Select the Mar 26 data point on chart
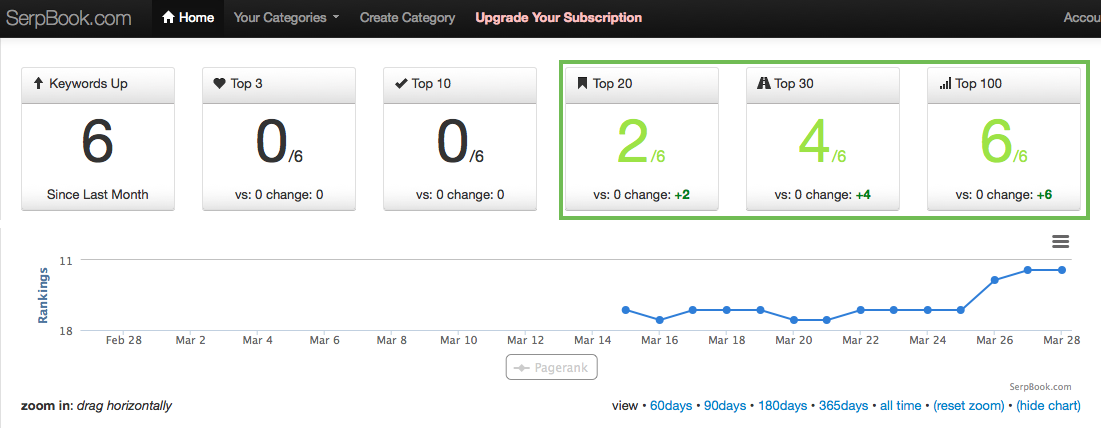The width and height of the screenshot is (1101, 428). [994, 280]
